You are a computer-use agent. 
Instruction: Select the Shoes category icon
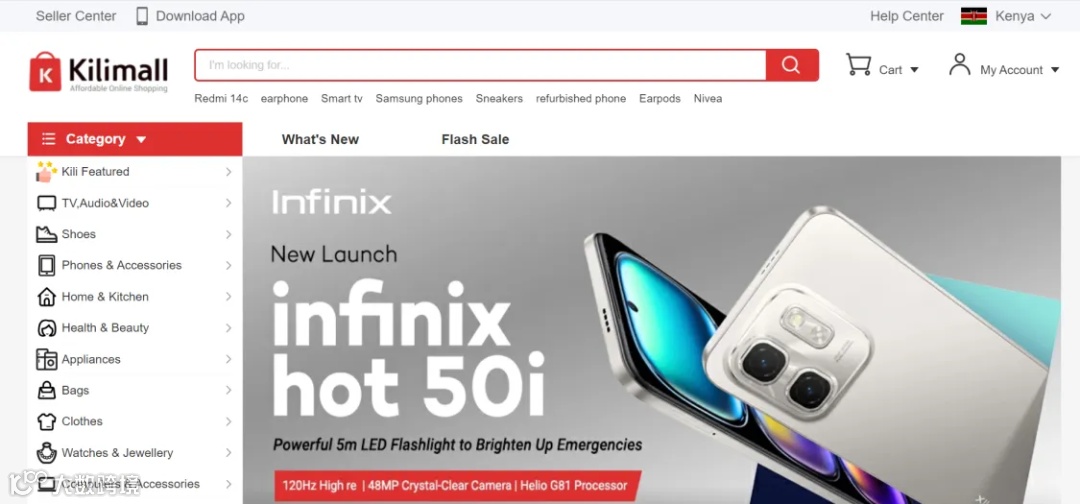click(x=46, y=234)
